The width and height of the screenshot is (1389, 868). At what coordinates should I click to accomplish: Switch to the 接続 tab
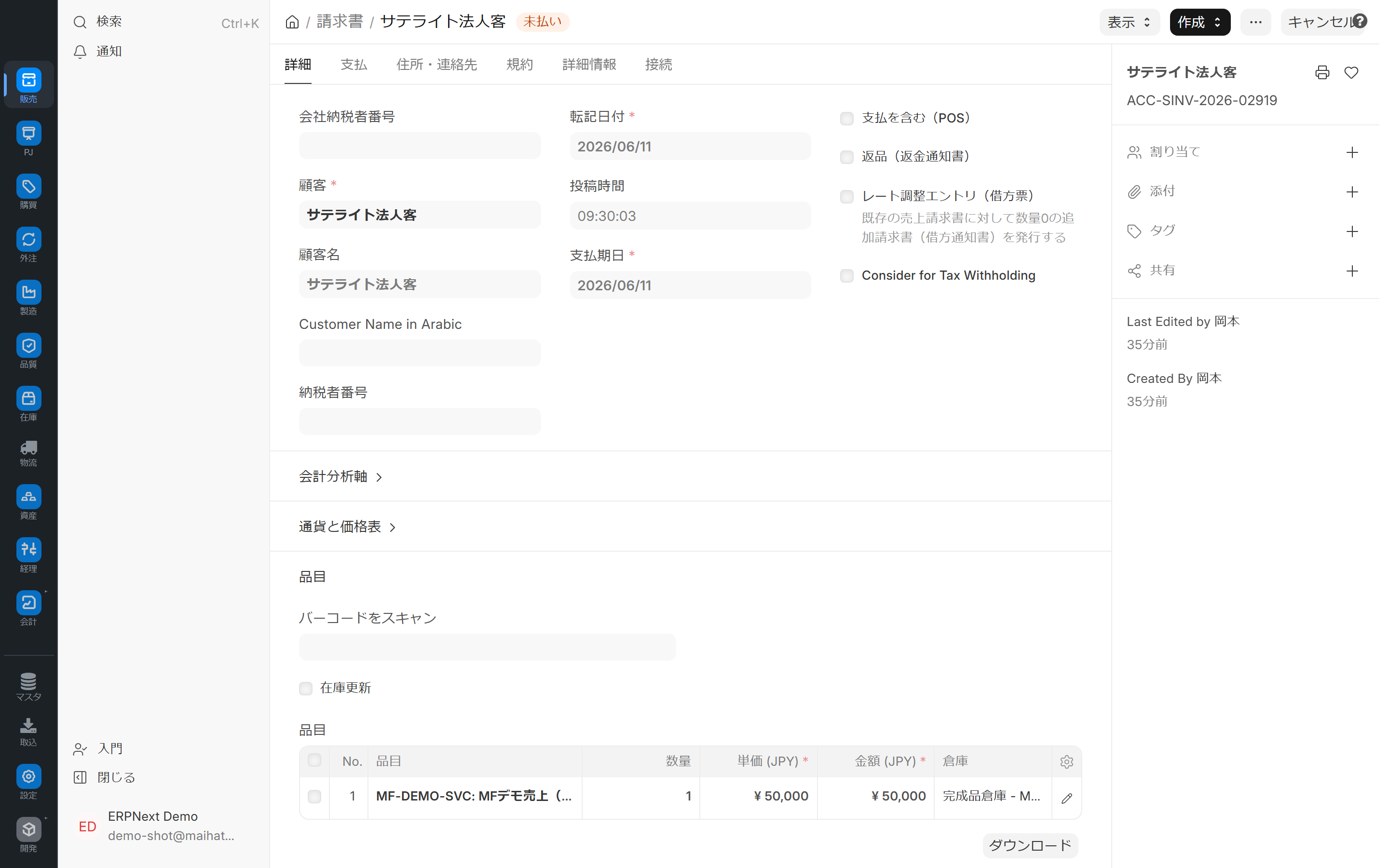tap(658, 64)
